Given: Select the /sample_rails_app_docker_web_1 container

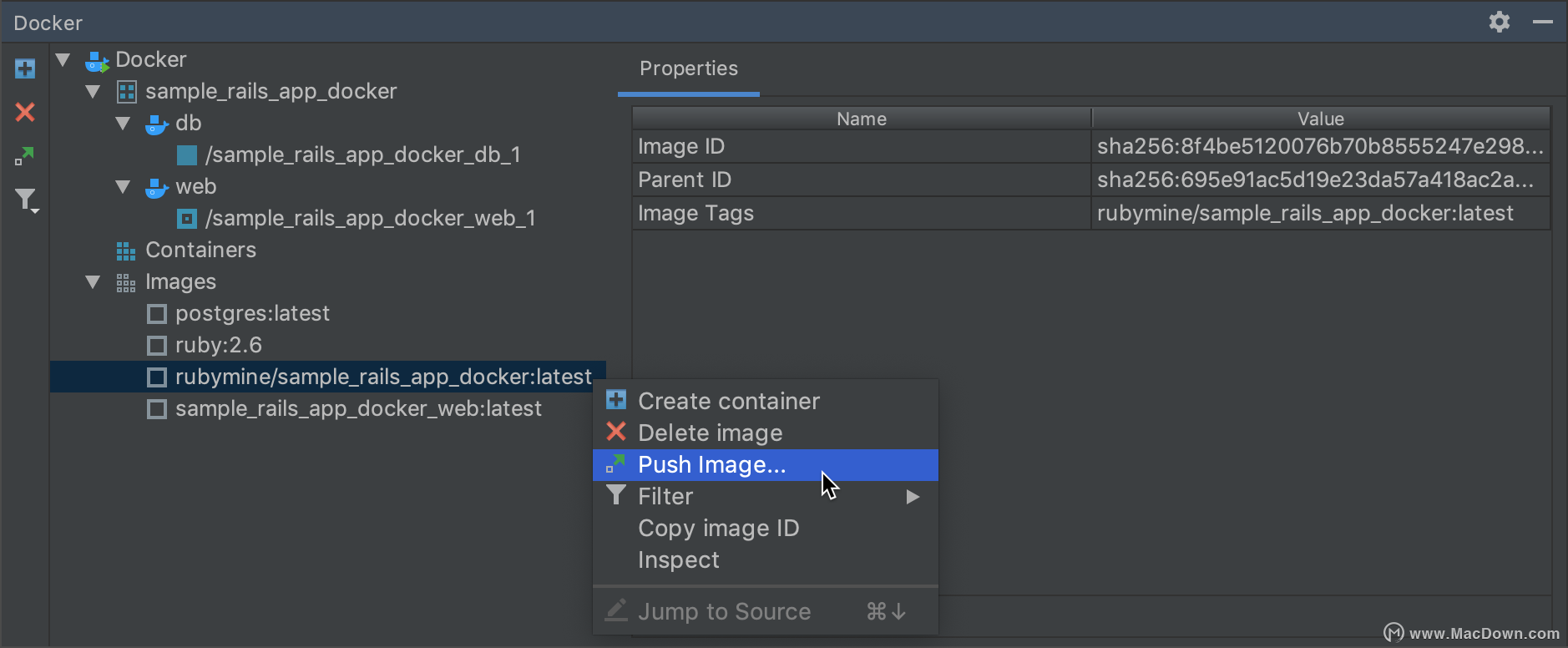Looking at the screenshot, I should click(371, 219).
